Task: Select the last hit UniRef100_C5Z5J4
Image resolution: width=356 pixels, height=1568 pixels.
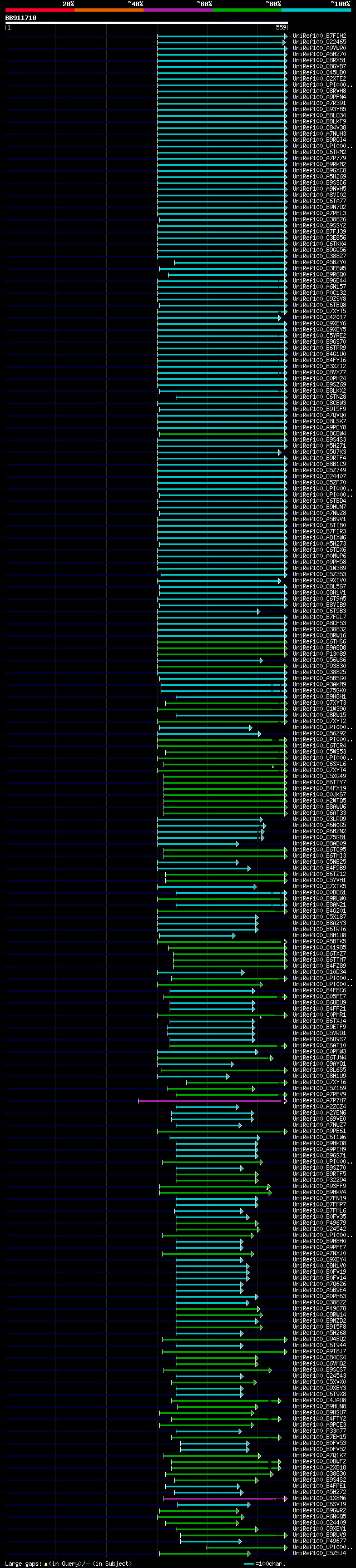Action: point(319,1554)
